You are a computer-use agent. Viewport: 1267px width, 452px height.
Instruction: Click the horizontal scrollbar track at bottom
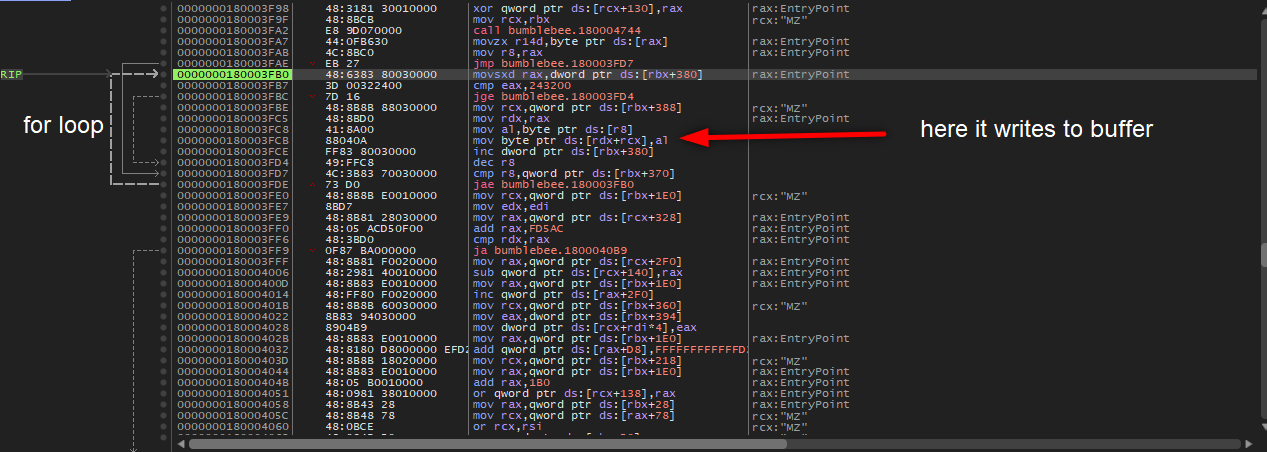714,444
